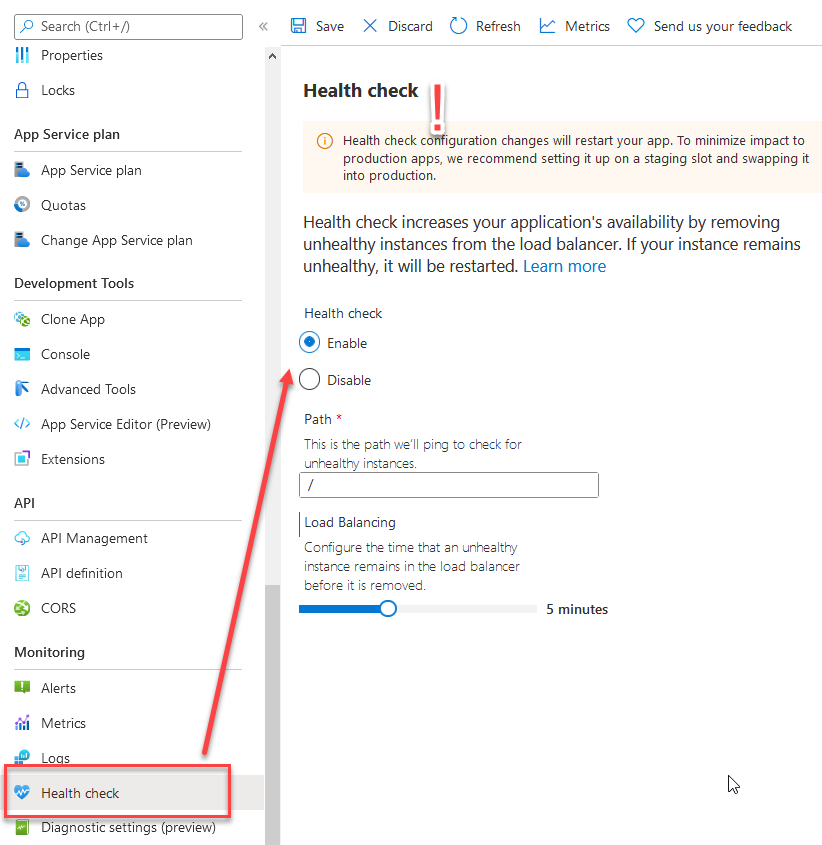822x845 pixels.
Task: Open the CORS settings icon
Action: (x=24, y=608)
